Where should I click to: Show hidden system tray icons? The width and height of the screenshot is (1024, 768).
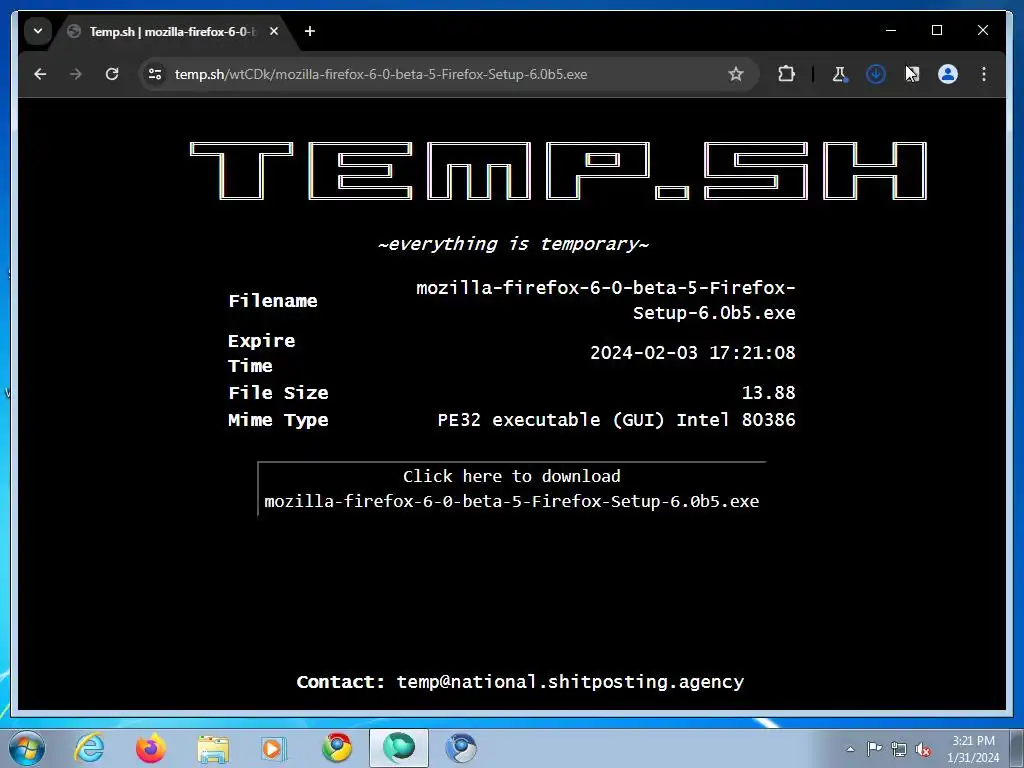[850, 749]
